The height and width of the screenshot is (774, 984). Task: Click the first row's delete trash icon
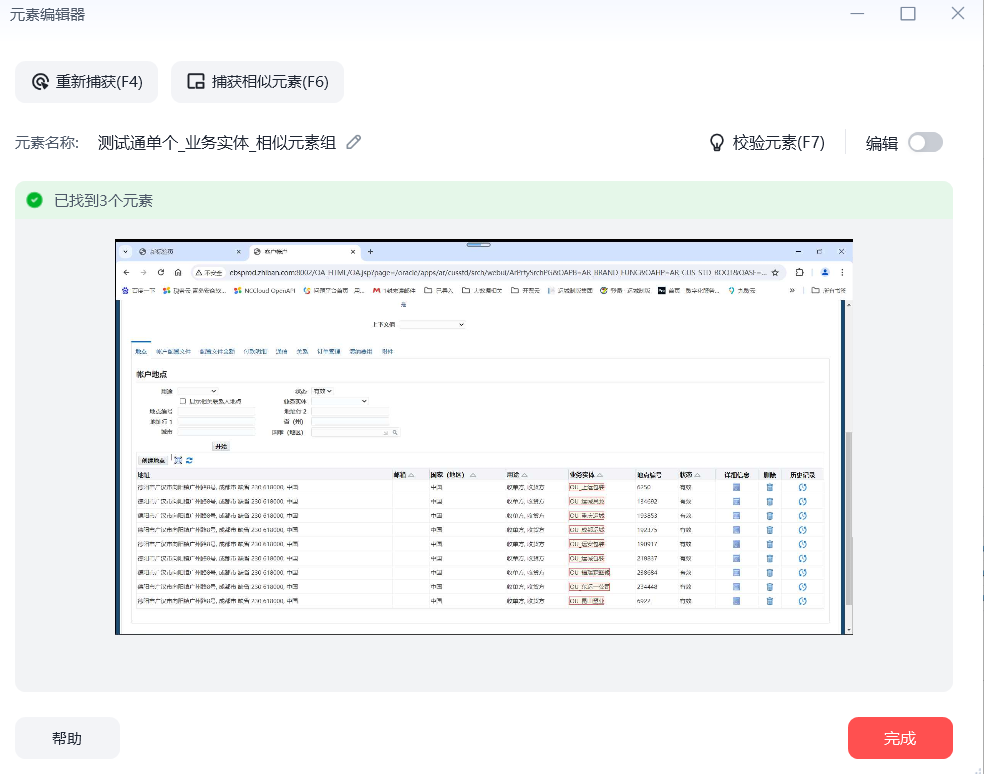point(769,487)
